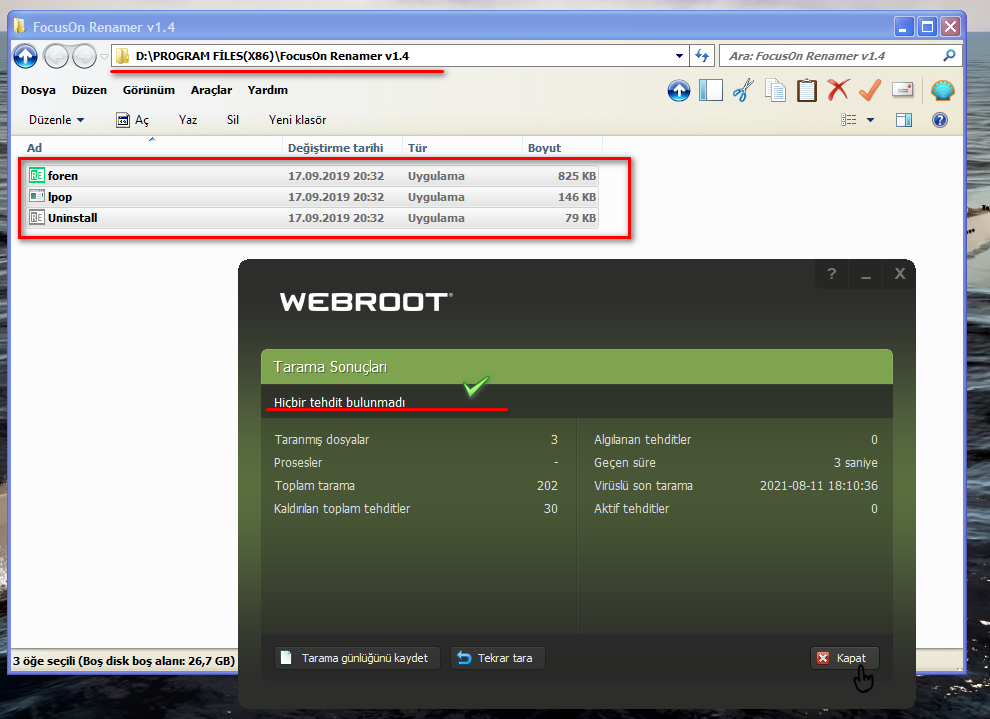
Task: Expand the address bar path dropdown
Action: coord(679,56)
